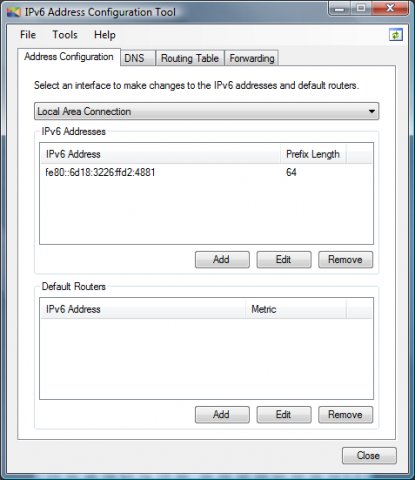The height and width of the screenshot is (480, 415).
Task: Switch to the Address Configuration tab
Action: coord(69,57)
